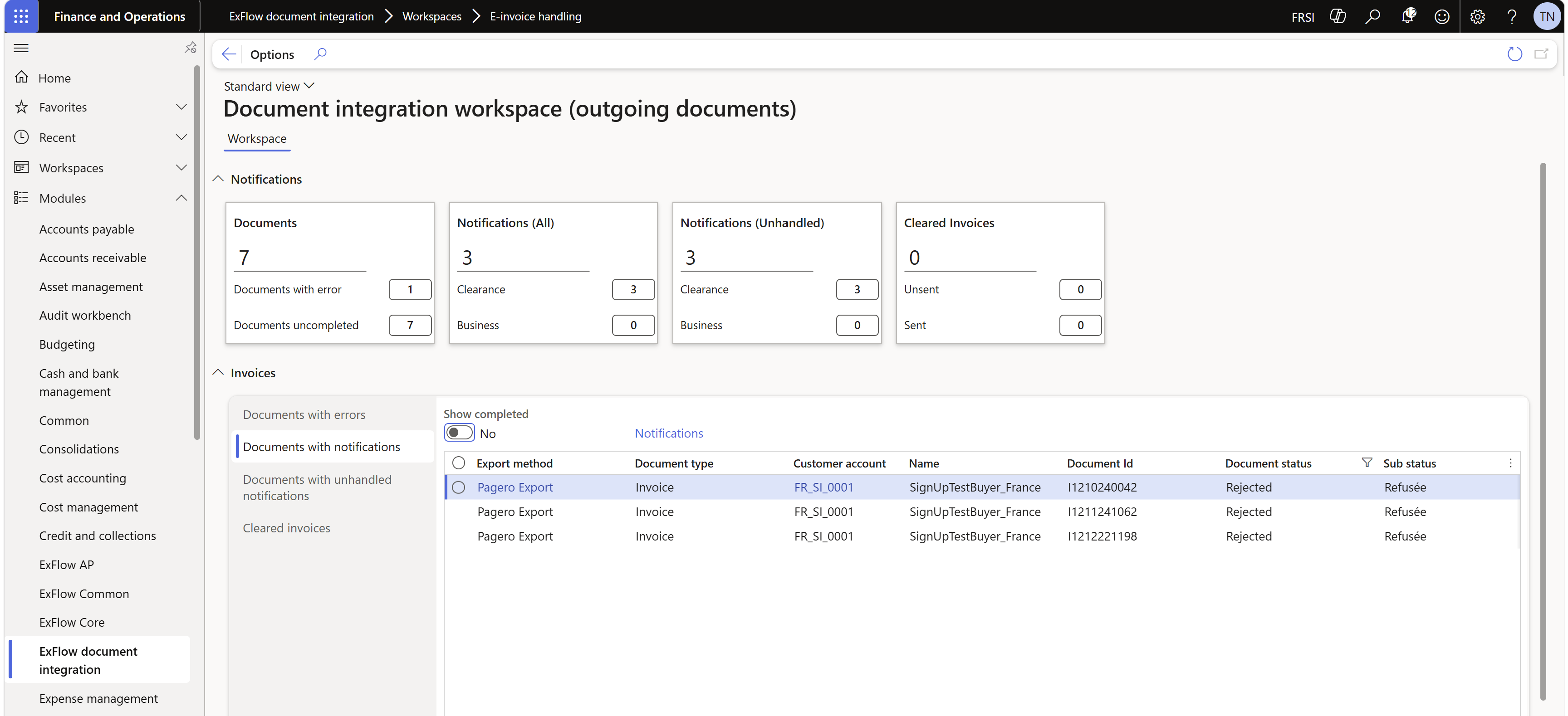Screen dimensions: 1568x716
Task: Click the Copilot icon in top bar
Action: coord(1338,16)
